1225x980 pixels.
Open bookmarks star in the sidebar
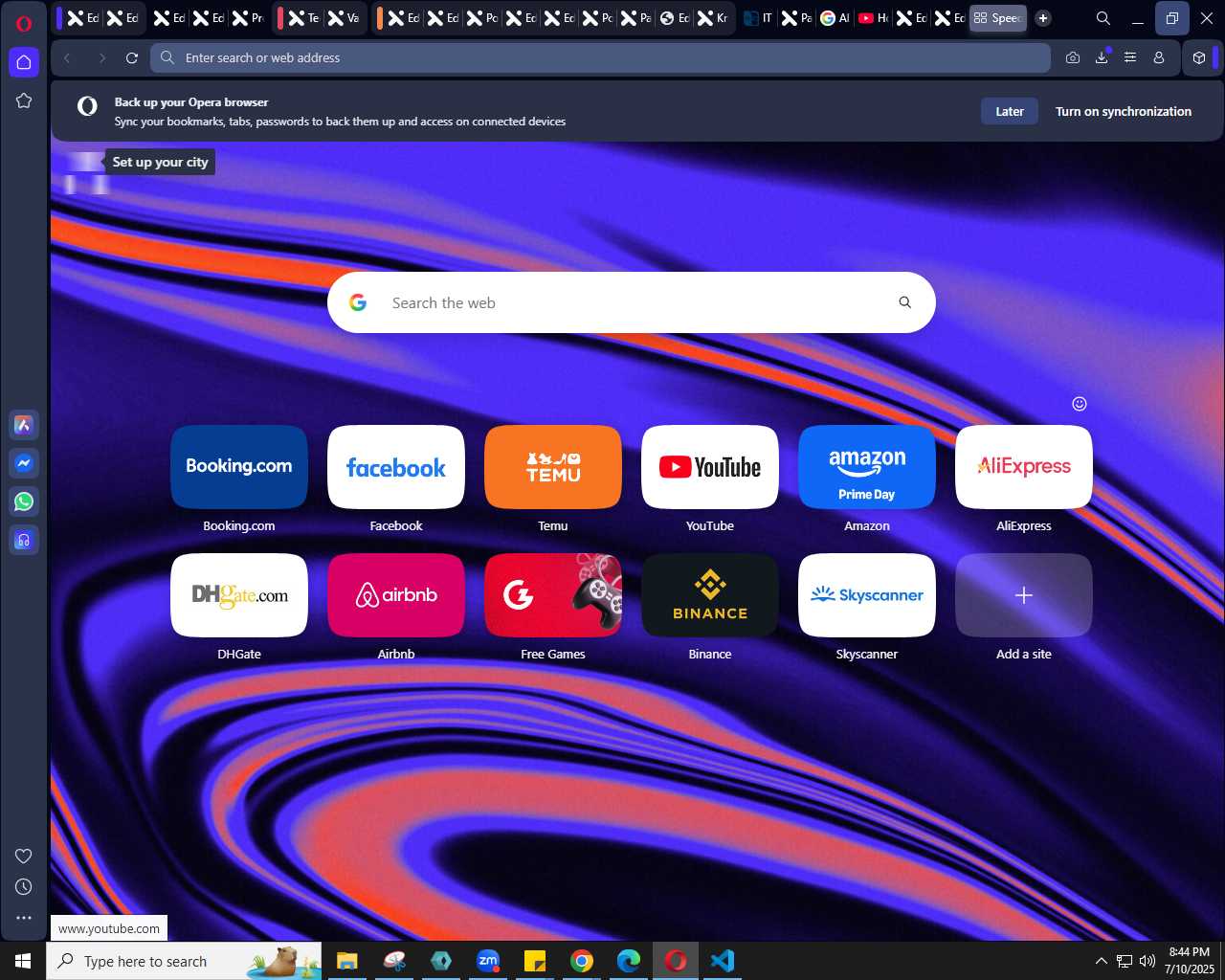[x=24, y=100]
